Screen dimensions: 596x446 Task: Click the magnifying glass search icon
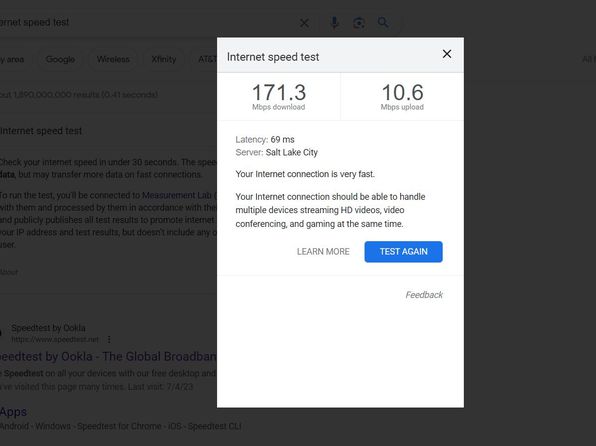tap(383, 22)
